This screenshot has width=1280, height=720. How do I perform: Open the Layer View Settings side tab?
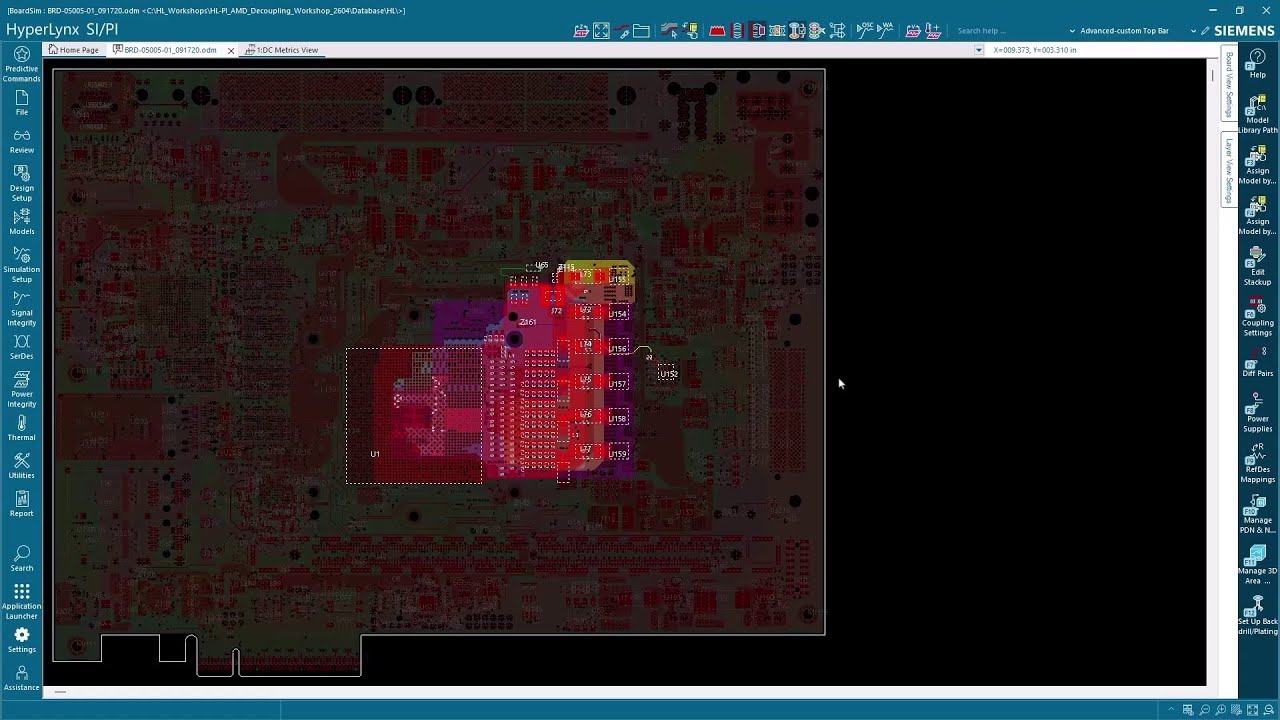1230,171
